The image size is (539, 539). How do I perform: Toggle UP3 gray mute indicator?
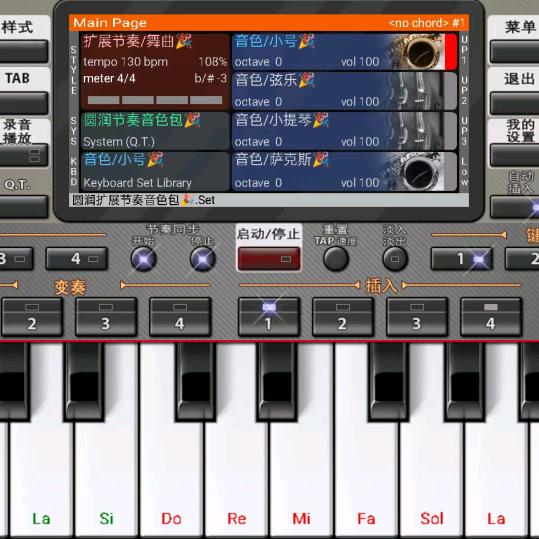pos(451,131)
